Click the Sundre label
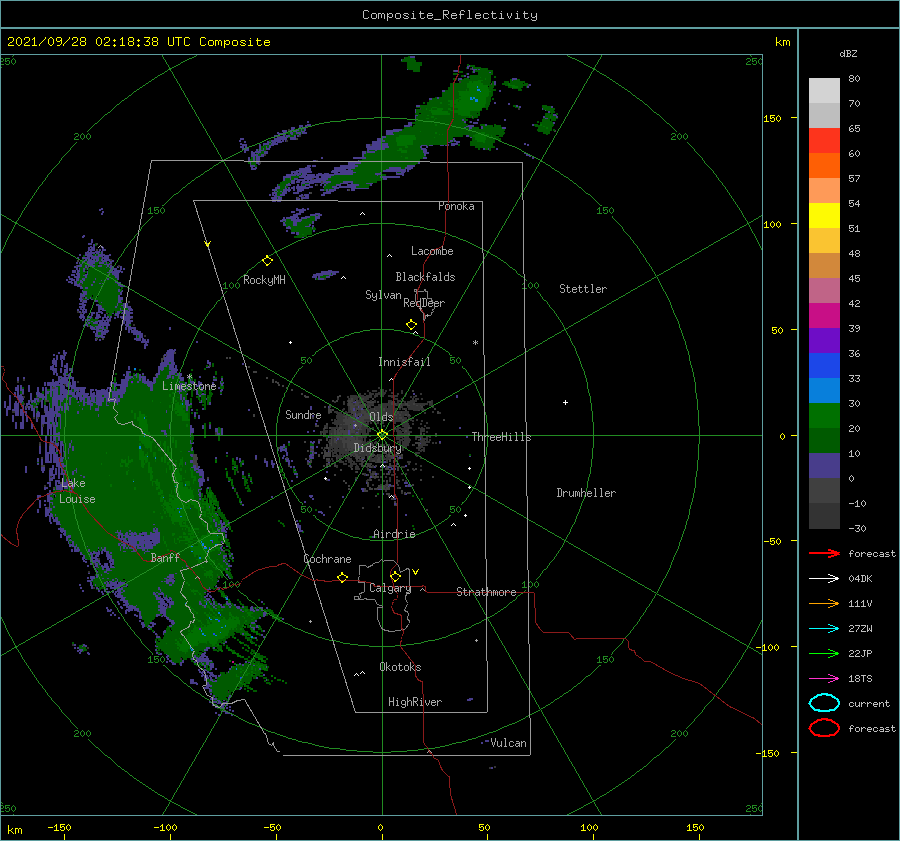Viewport: 900px width, 841px height. (x=303, y=414)
